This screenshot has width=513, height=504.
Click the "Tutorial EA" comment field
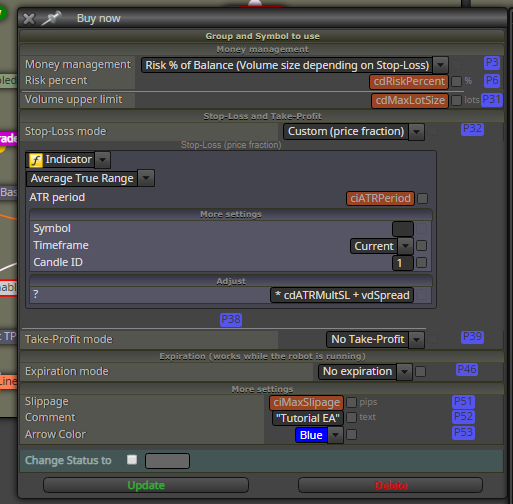click(308, 418)
